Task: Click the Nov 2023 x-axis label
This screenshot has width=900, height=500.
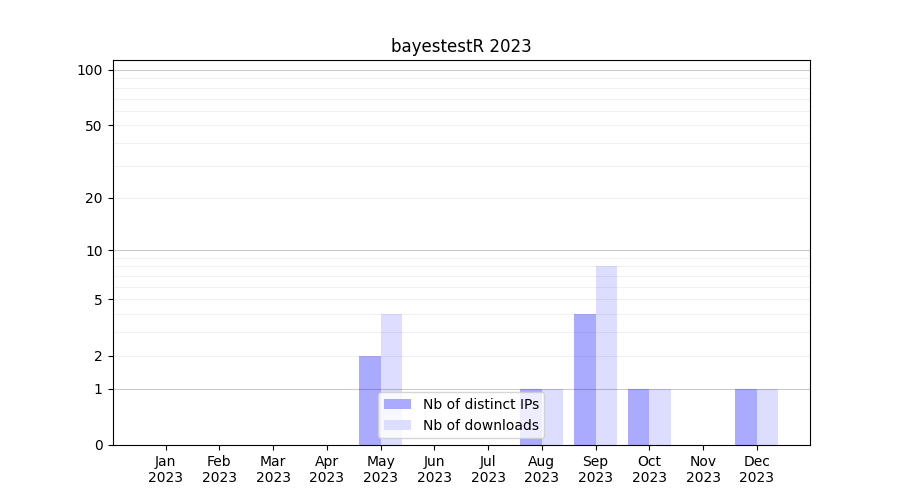Action: (703, 469)
